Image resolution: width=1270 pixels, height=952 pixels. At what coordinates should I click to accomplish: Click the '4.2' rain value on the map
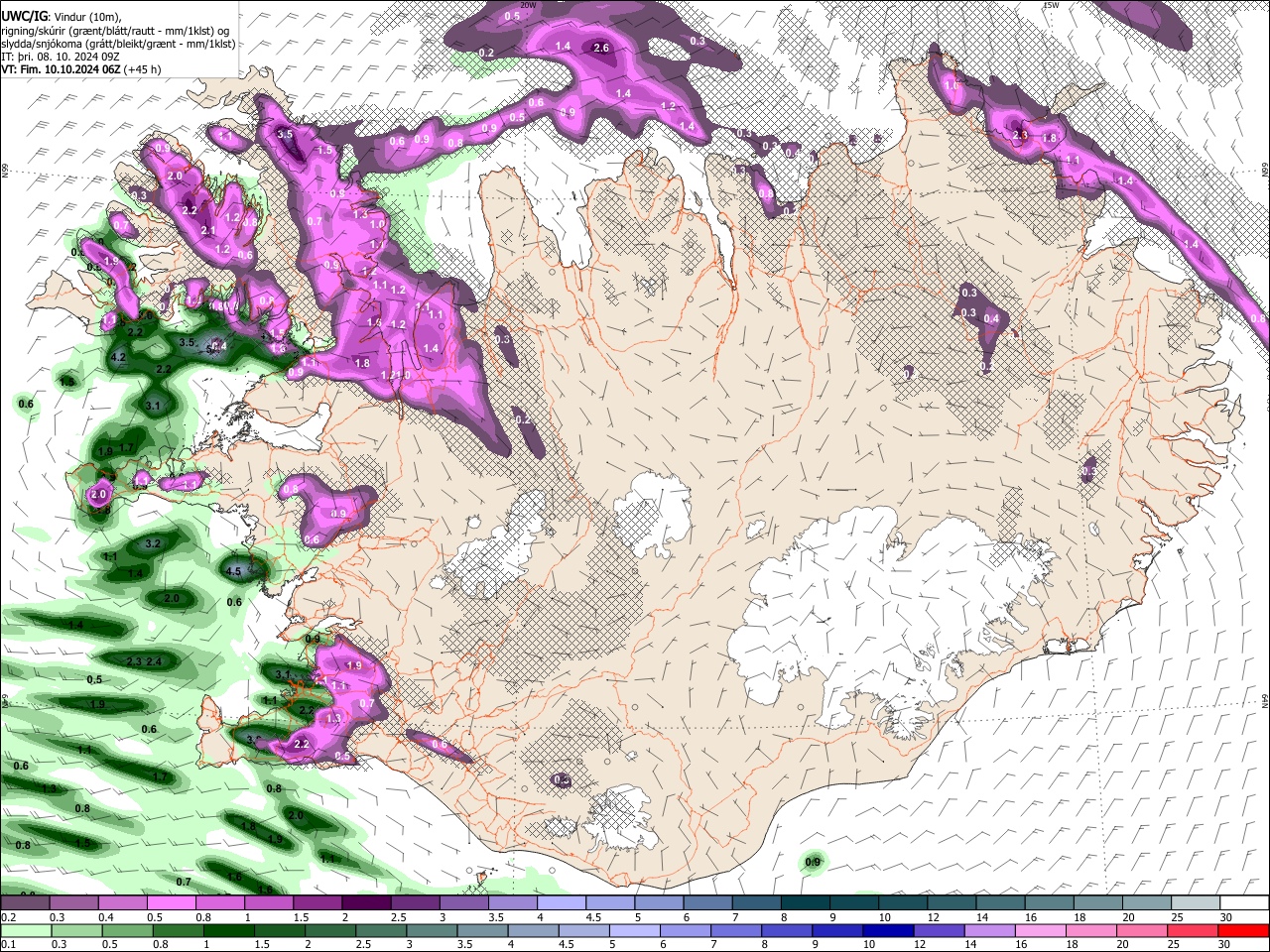click(117, 357)
